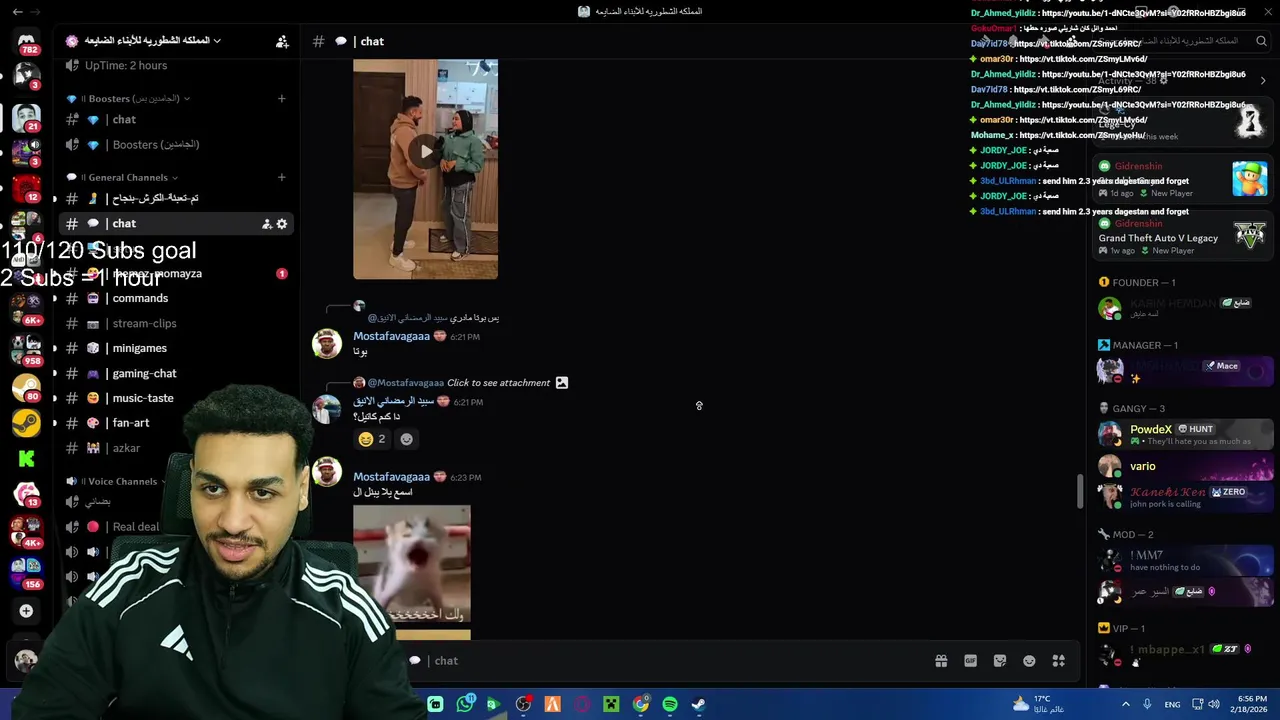Open the Boosters chat text channel
The height and width of the screenshot is (720, 1280).
click(175, 120)
